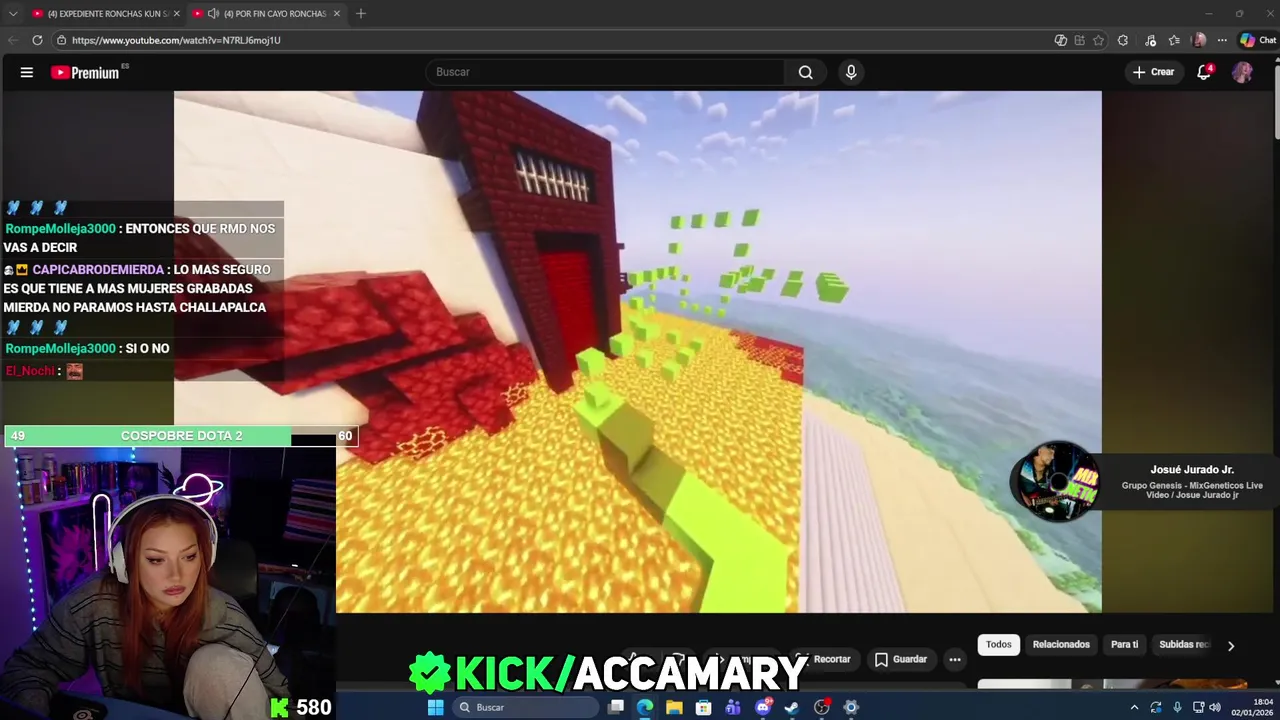
Task: Open Microsoft Store from the taskbar
Action: click(x=704, y=707)
